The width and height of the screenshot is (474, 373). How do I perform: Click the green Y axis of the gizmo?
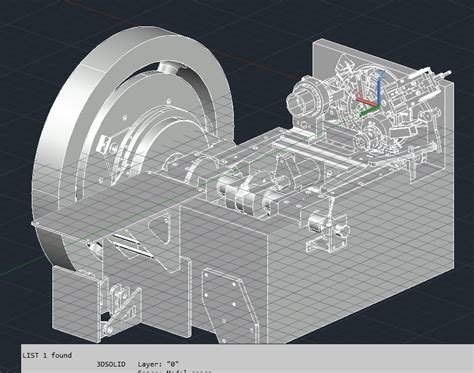pyautogui.click(x=369, y=111)
